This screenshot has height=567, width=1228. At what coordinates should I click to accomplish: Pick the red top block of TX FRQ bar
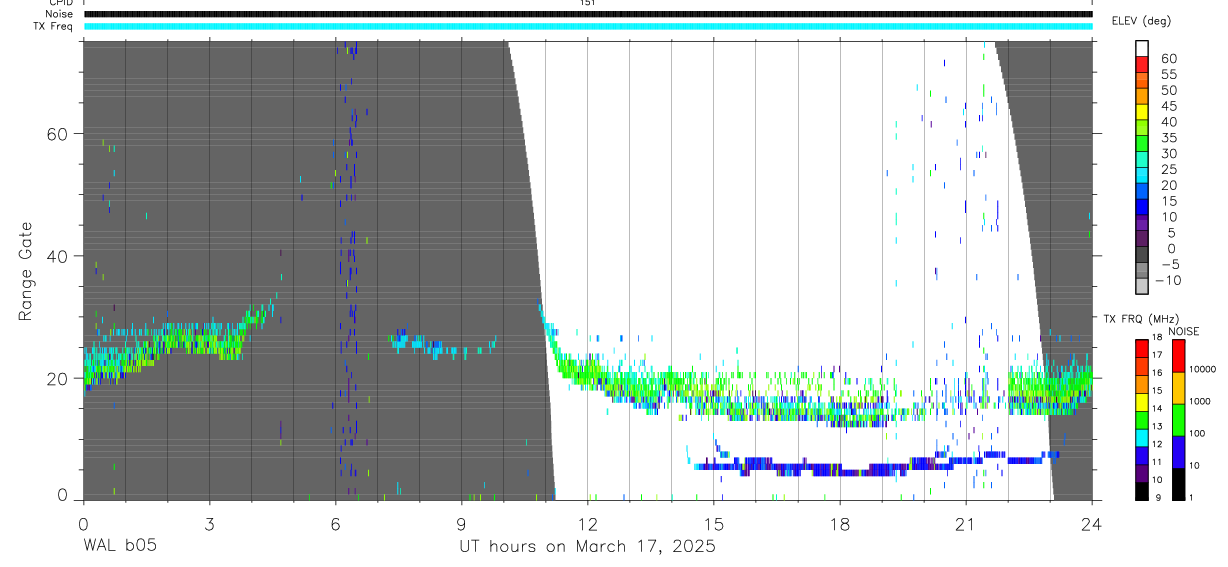[1142, 349]
